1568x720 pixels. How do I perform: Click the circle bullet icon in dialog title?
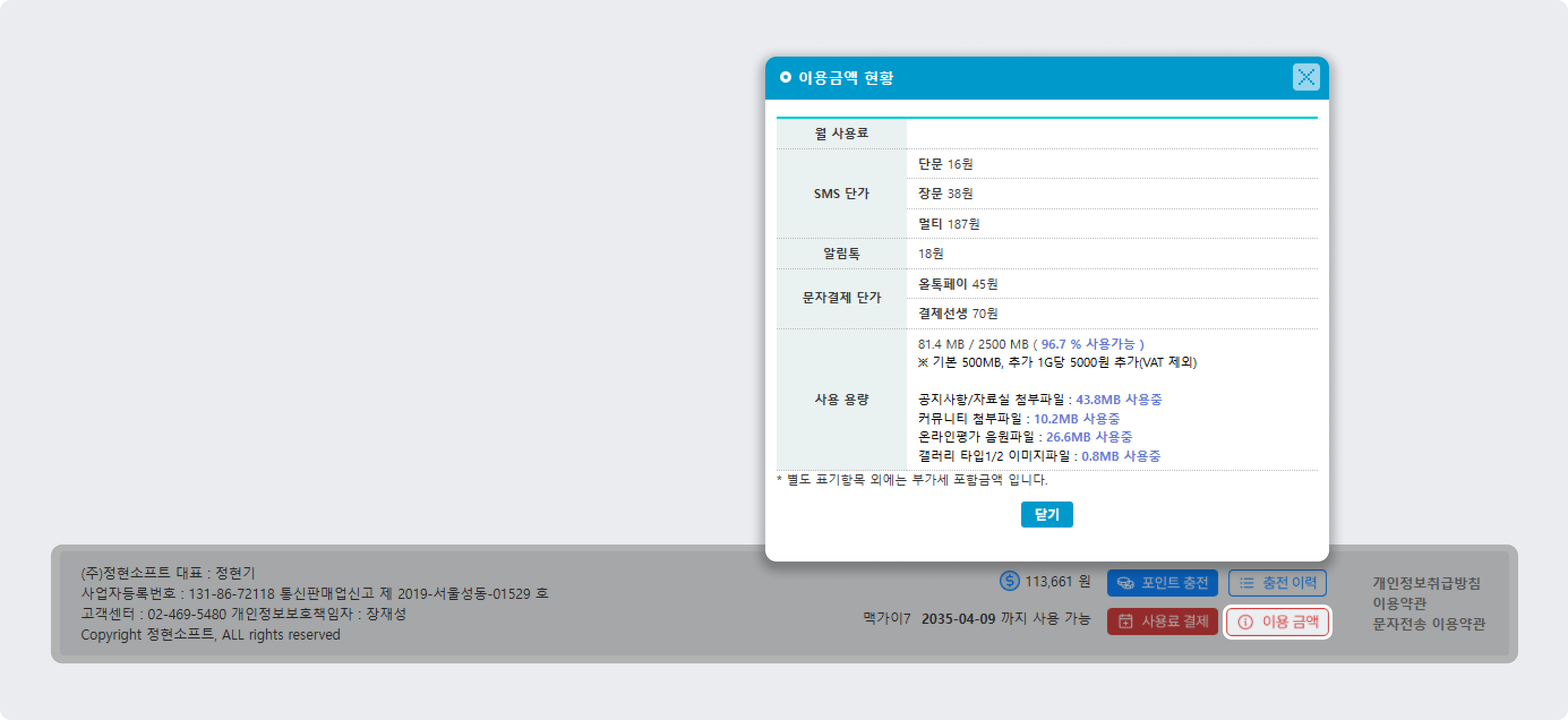pyautogui.click(x=785, y=78)
